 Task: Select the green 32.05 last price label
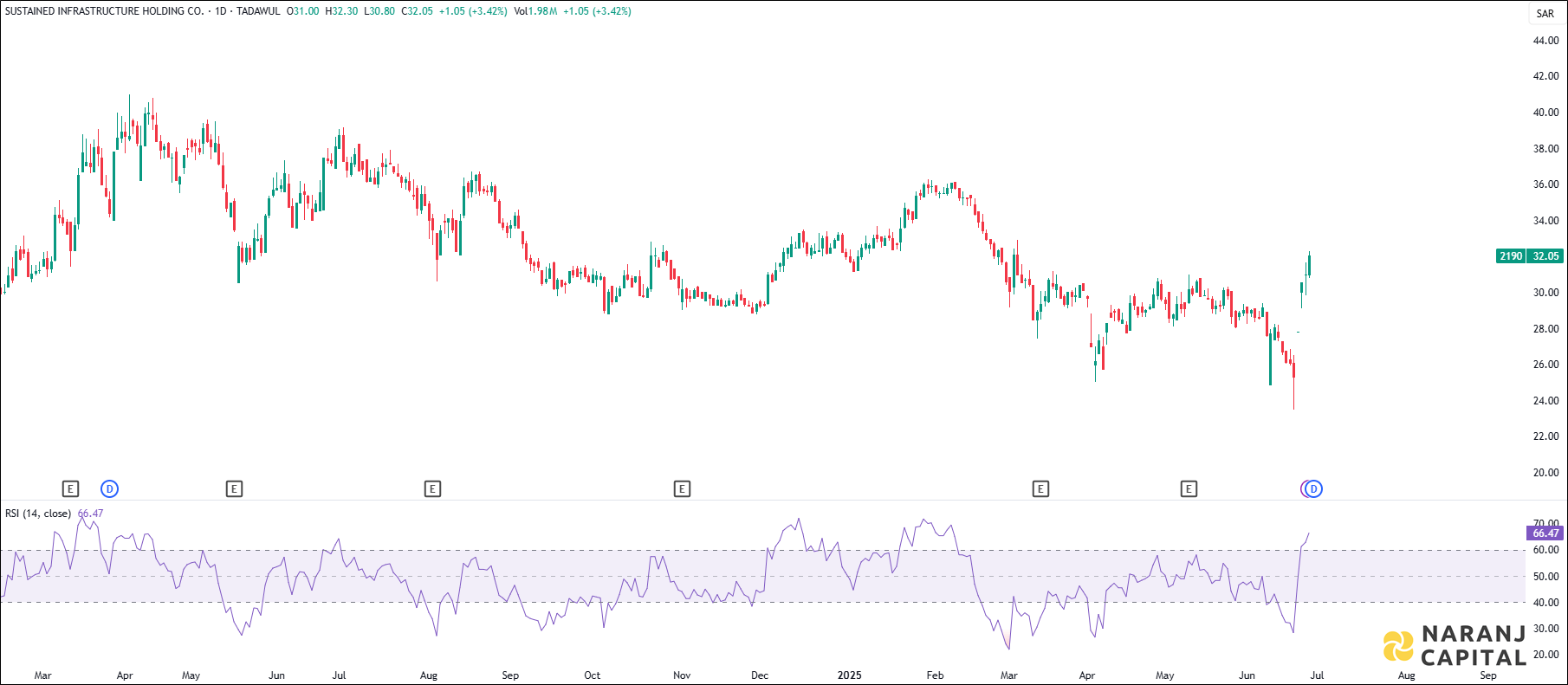[1545, 256]
